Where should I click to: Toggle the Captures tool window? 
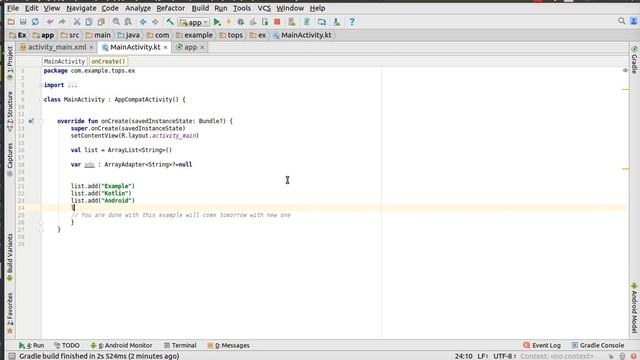coord(10,159)
